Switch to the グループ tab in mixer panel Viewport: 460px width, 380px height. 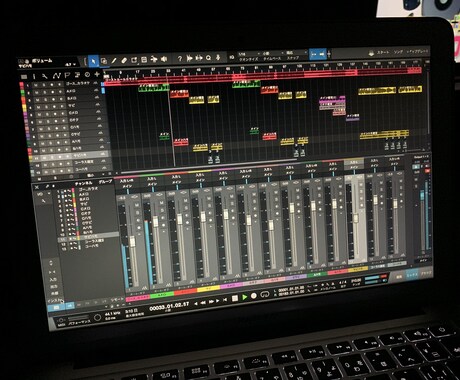(105, 182)
